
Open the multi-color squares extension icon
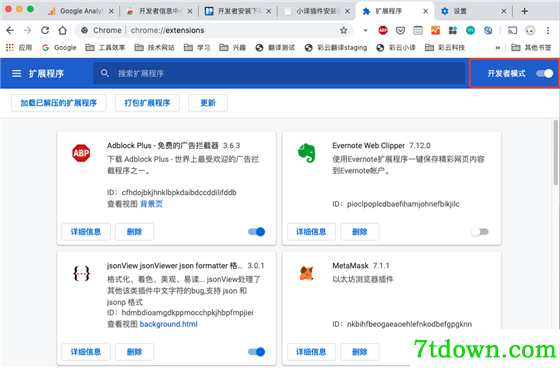453,30
